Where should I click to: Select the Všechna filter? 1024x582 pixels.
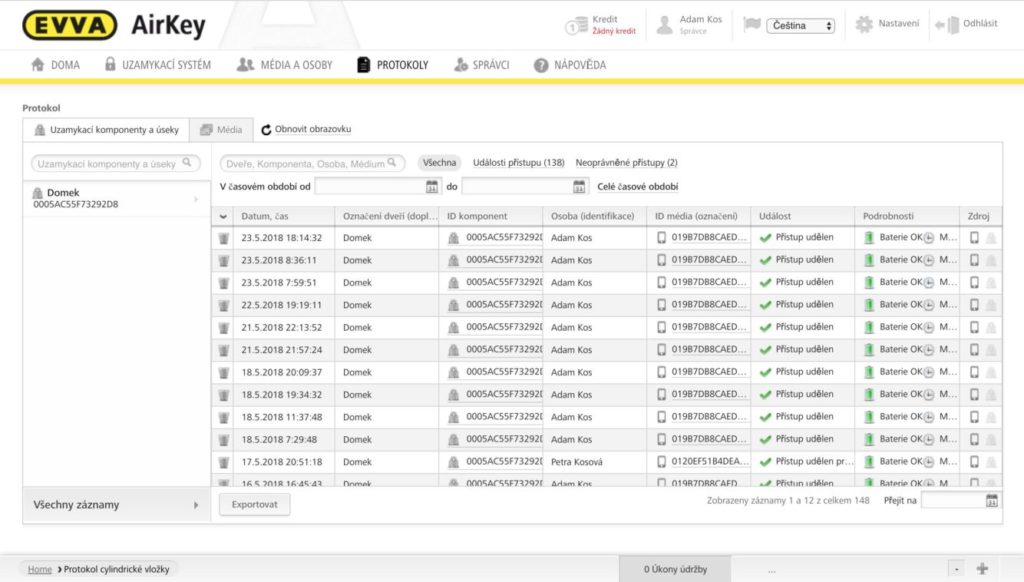439,163
